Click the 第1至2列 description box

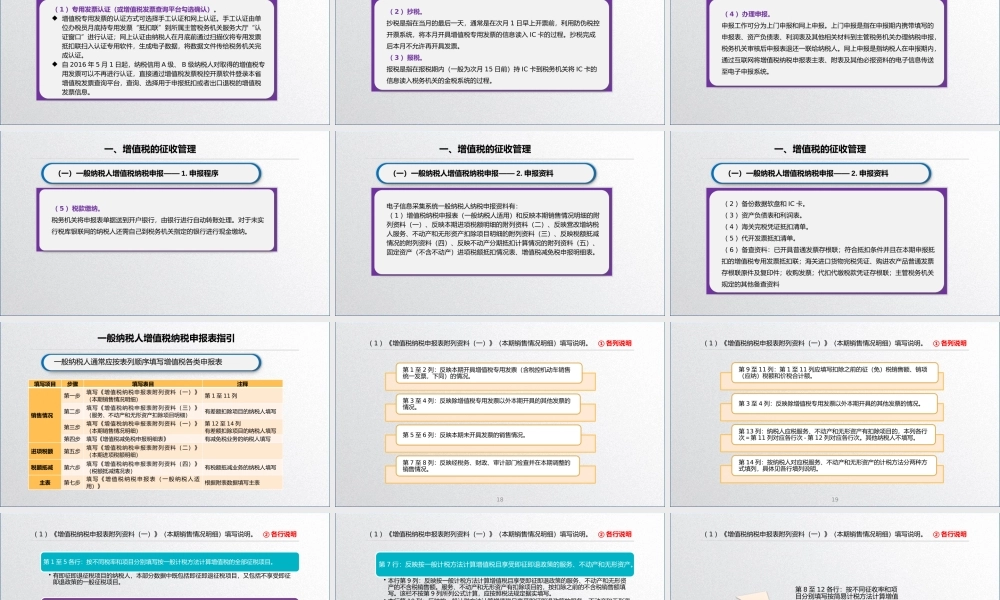click(x=478, y=372)
